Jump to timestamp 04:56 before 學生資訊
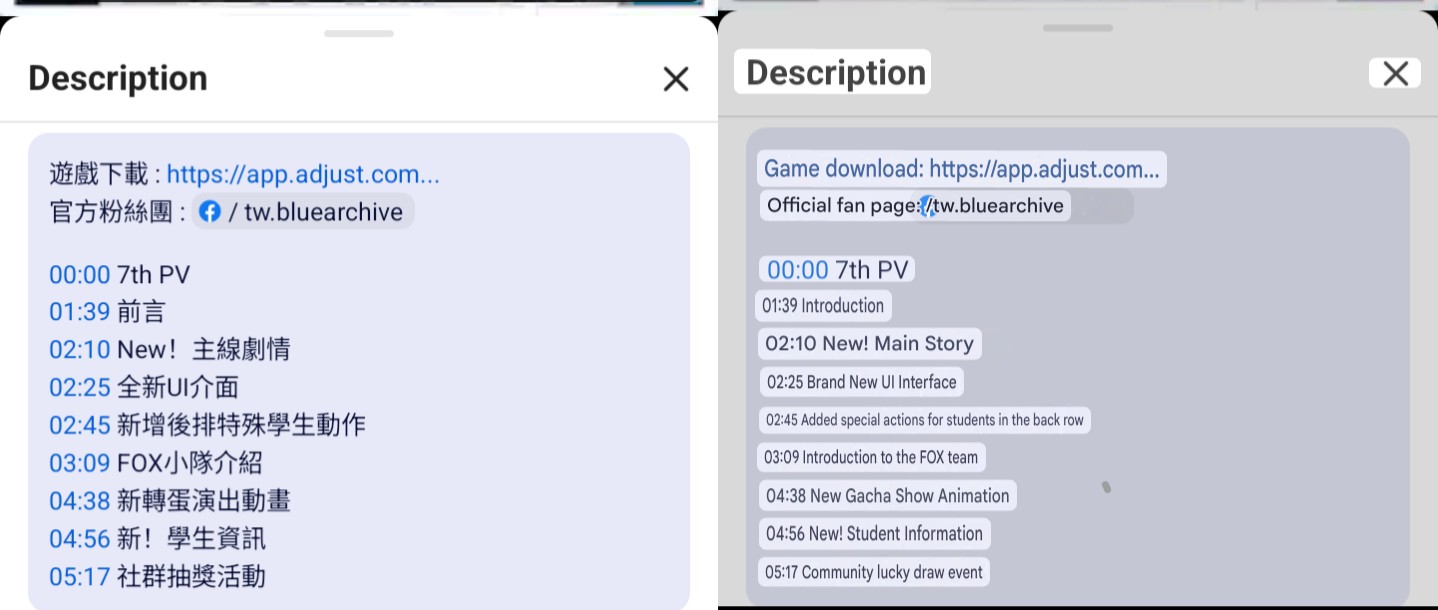 (79, 539)
